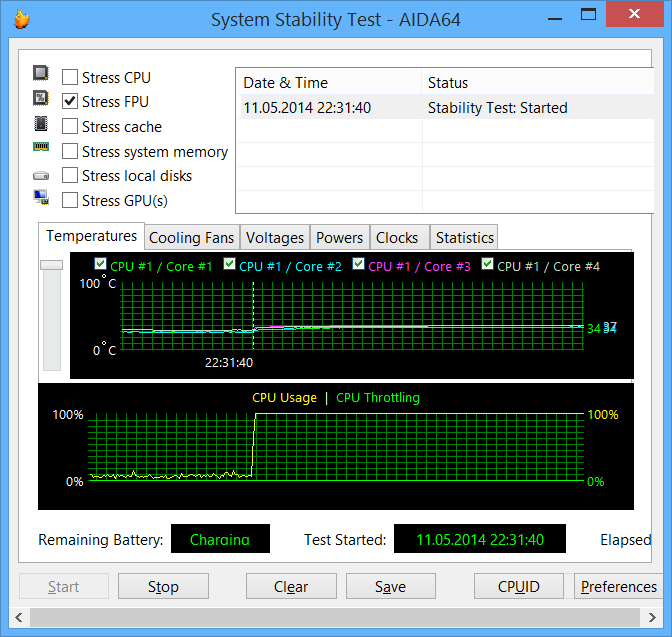Screen dimensions: 672x637
Task: Select the 11.05.2014 22:31:40 log row
Action: tap(445, 107)
